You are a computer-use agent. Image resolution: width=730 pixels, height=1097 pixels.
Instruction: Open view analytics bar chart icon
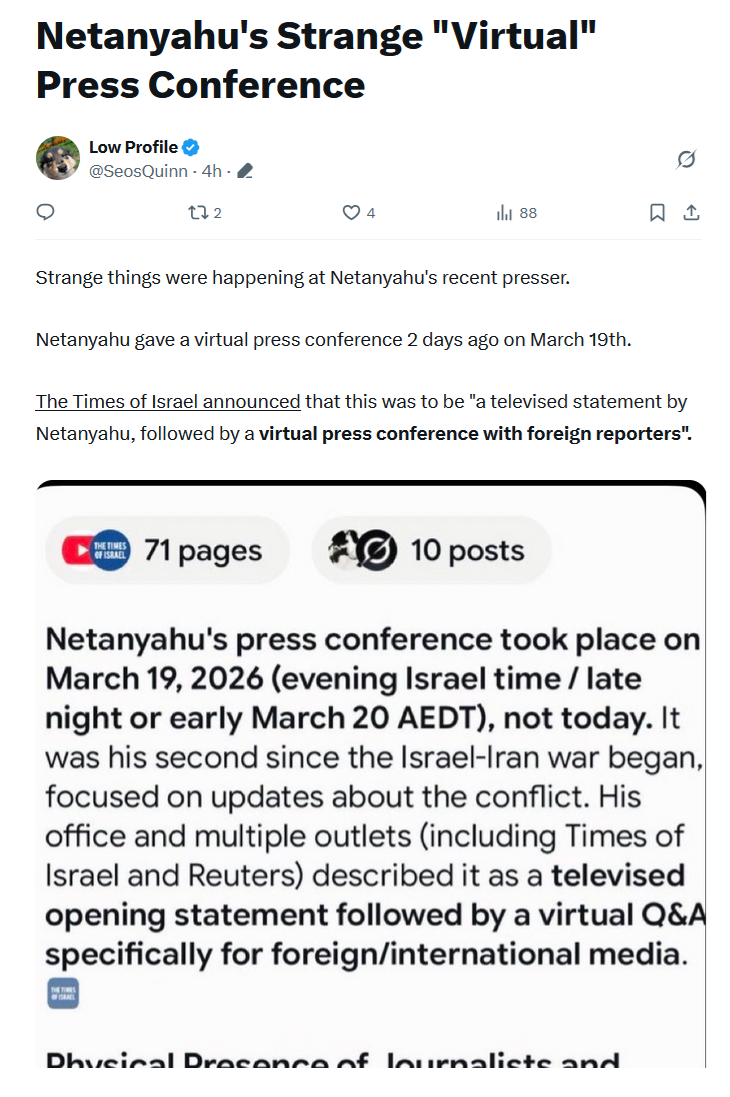(505, 212)
